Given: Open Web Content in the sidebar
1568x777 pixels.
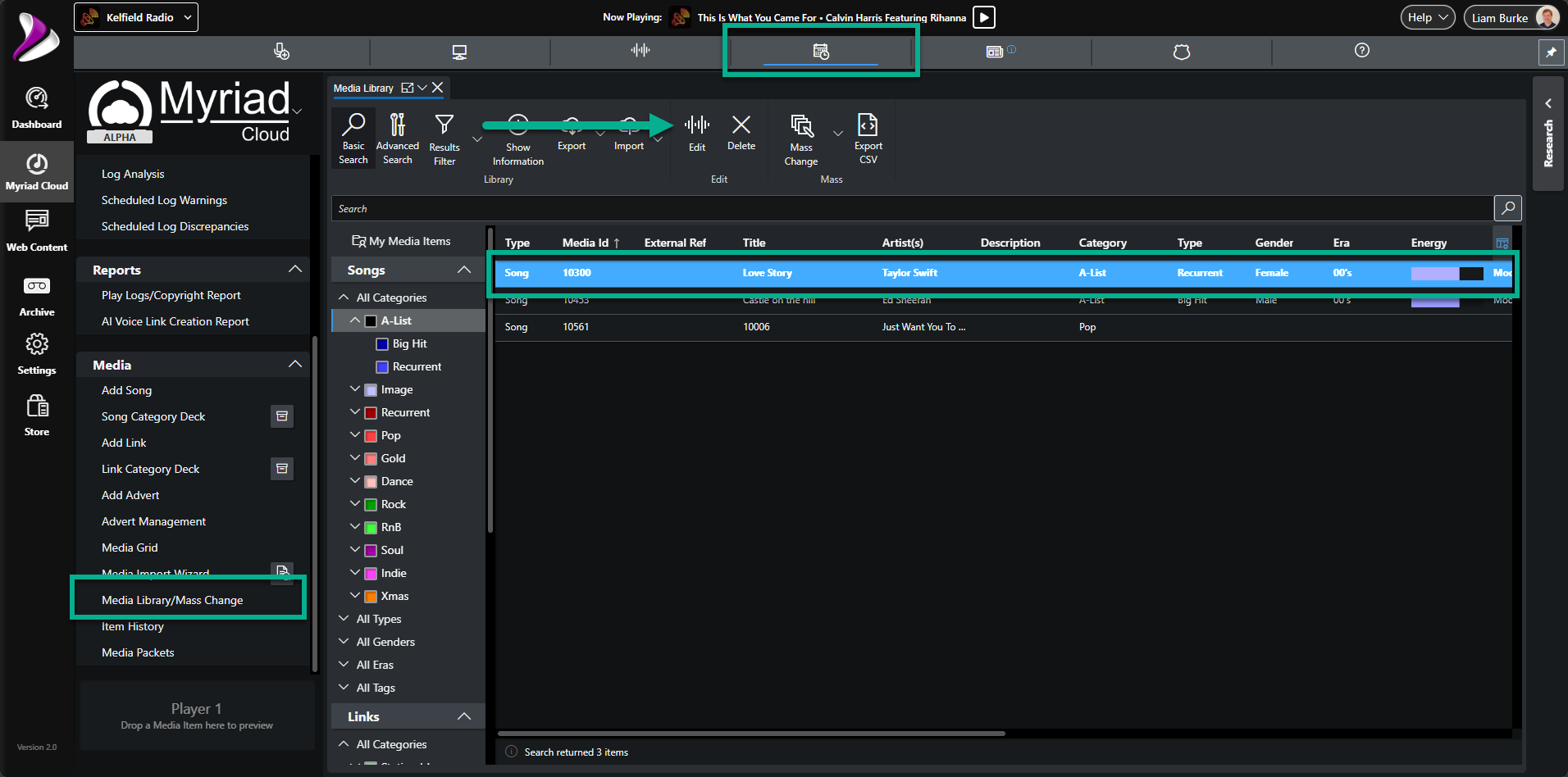Looking at the screenshot, I should [x=37, y=230].
